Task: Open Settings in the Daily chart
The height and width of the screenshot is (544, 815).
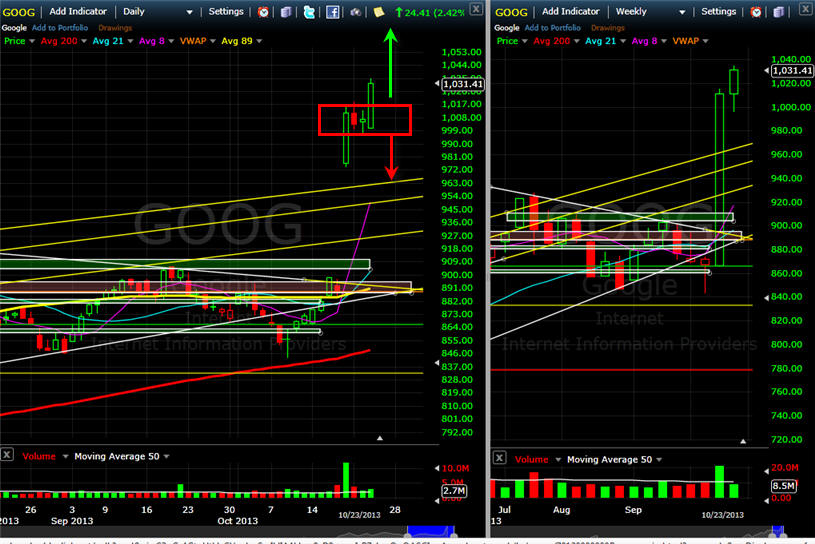Action: 226,11
